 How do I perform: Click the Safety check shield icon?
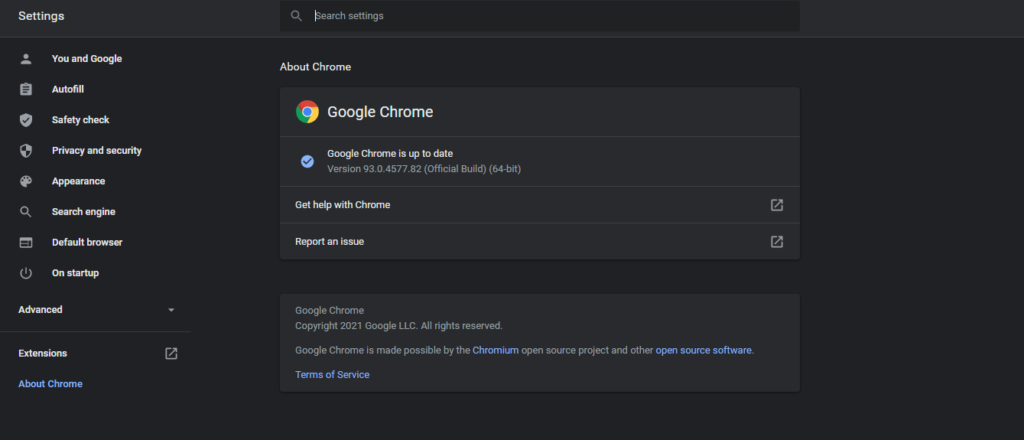pos(26,120)
